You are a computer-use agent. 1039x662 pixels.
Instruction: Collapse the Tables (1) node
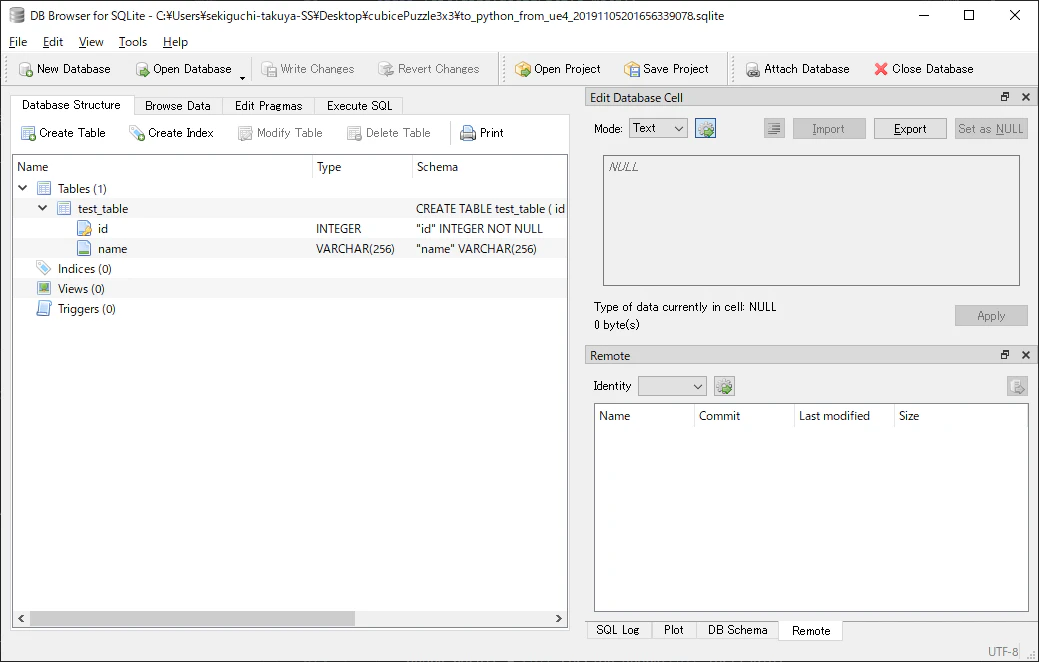[23, 188]
